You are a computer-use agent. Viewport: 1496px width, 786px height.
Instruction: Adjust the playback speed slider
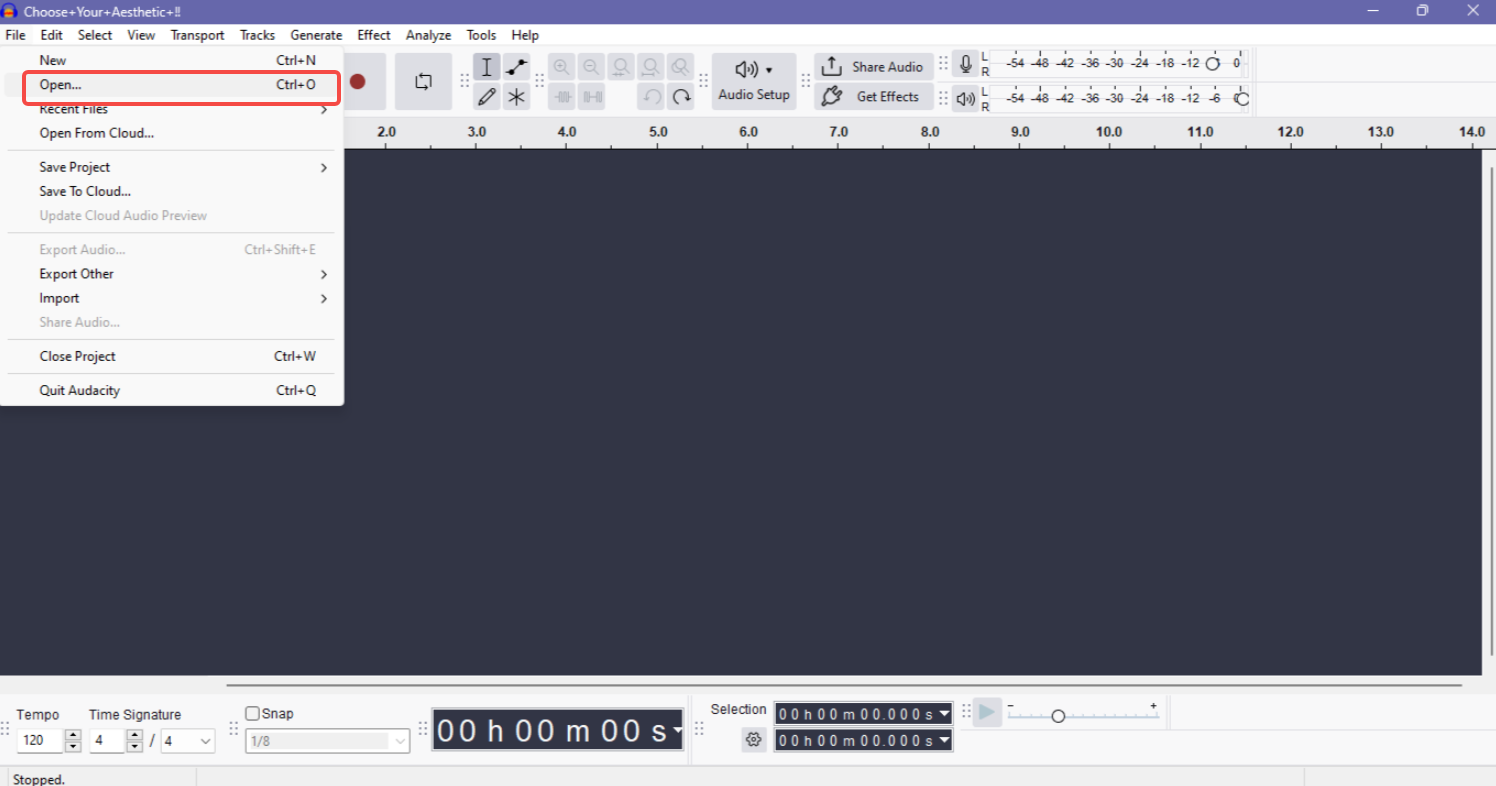point(1058,715)
